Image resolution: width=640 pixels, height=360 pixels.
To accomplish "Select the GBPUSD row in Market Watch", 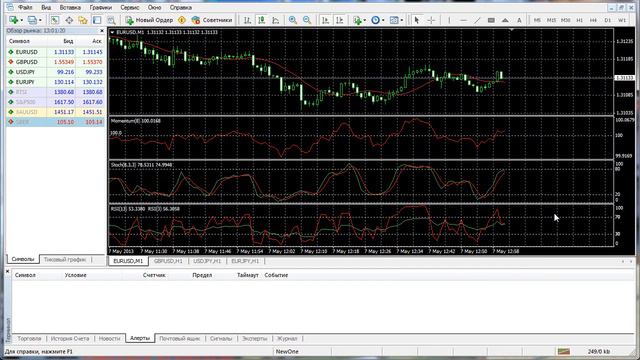I will coord(55,62).
